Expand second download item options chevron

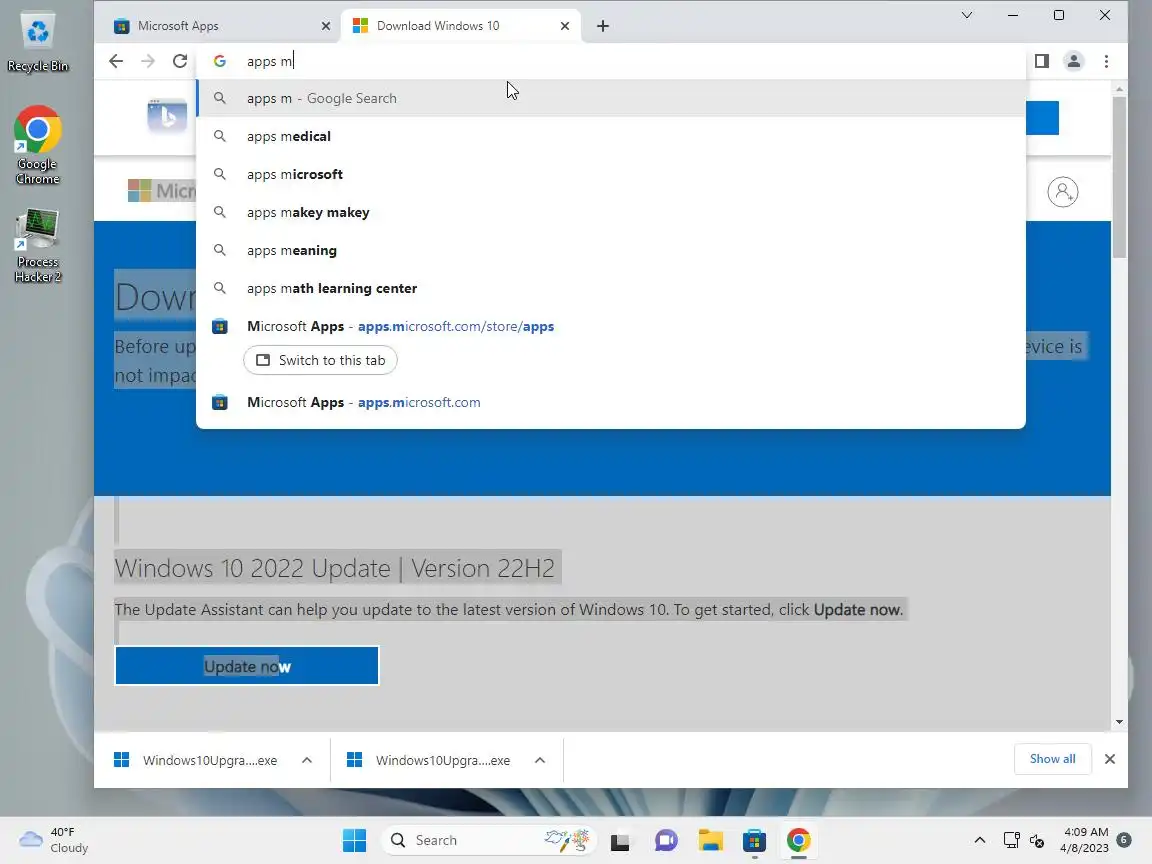pyautogui.click(x=540, y=760)
